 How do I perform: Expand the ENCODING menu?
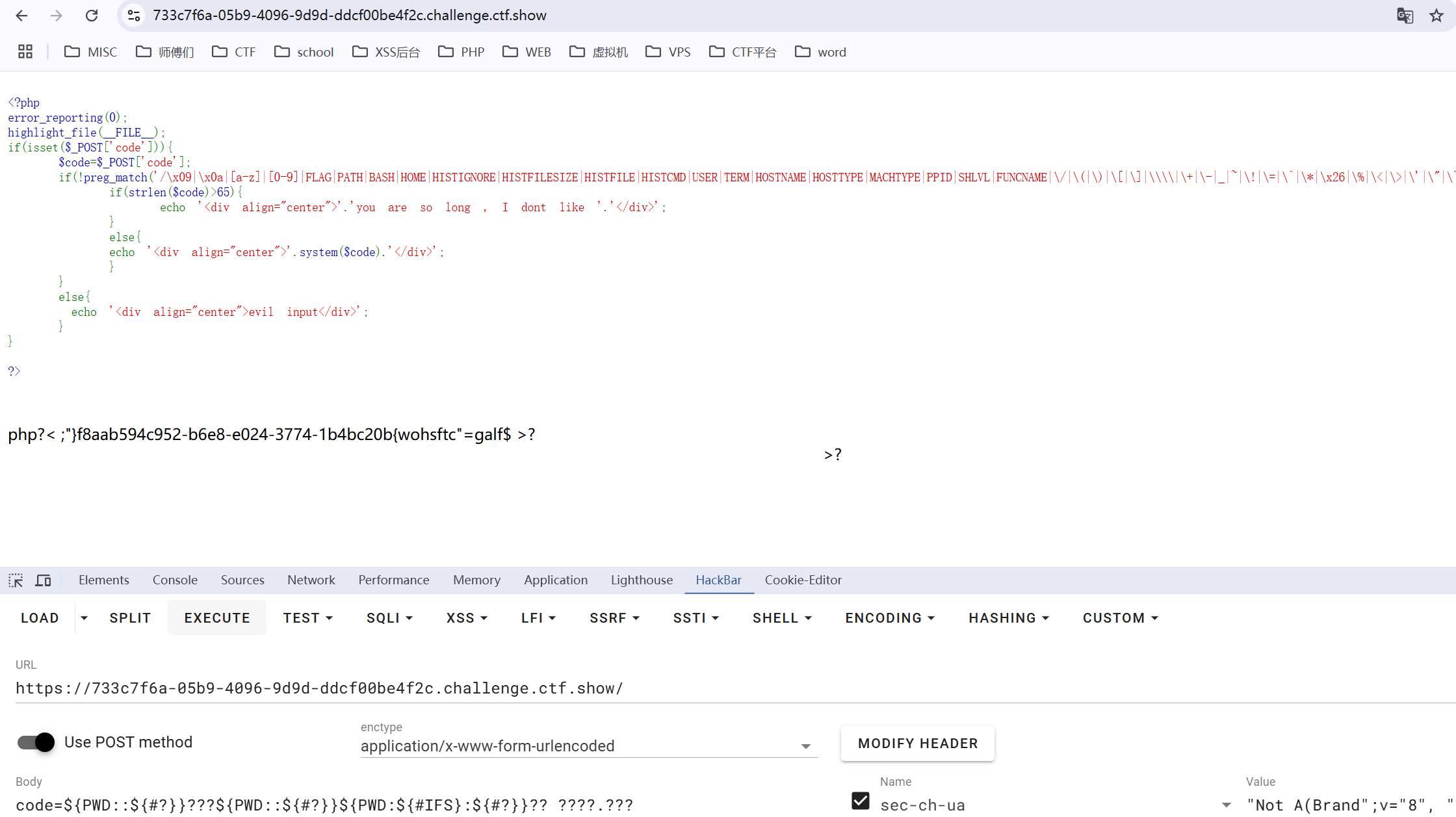(x=890, y=618)
